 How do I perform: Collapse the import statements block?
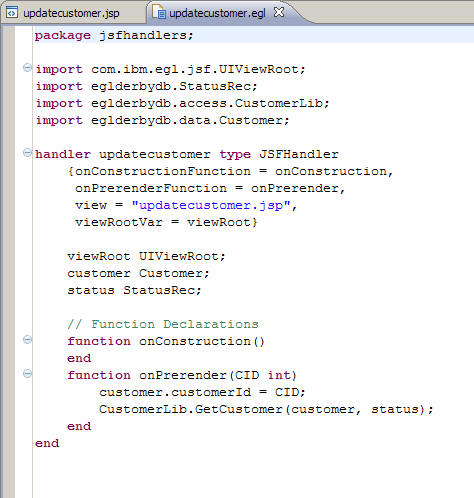(27, 68)
